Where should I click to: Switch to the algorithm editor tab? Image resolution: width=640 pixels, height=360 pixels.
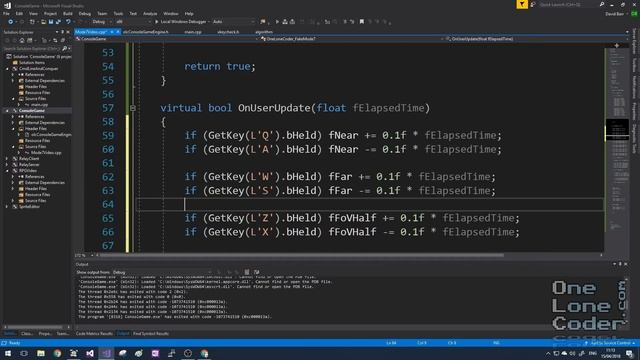[x=264, y=31]
